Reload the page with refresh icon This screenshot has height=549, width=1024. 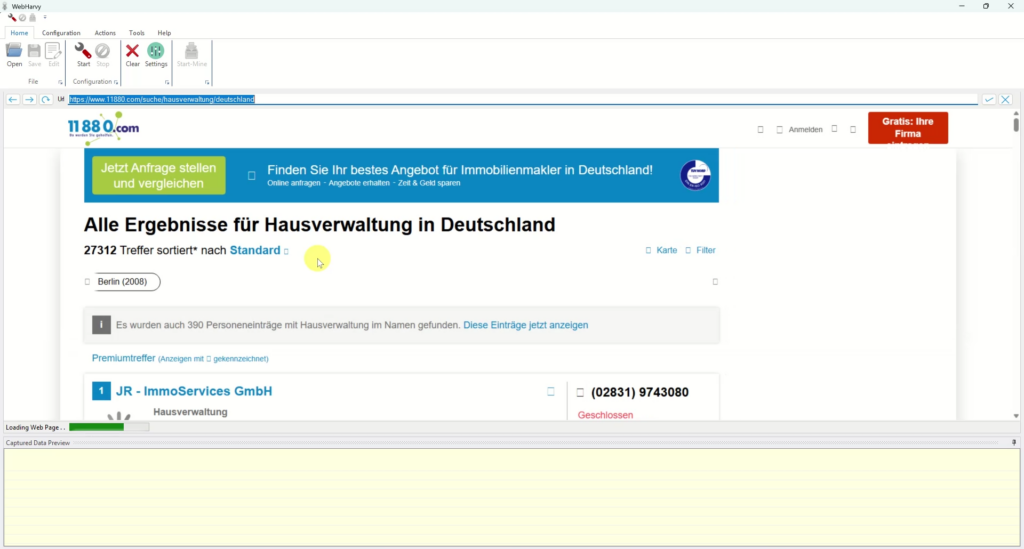tap(45, 99)
